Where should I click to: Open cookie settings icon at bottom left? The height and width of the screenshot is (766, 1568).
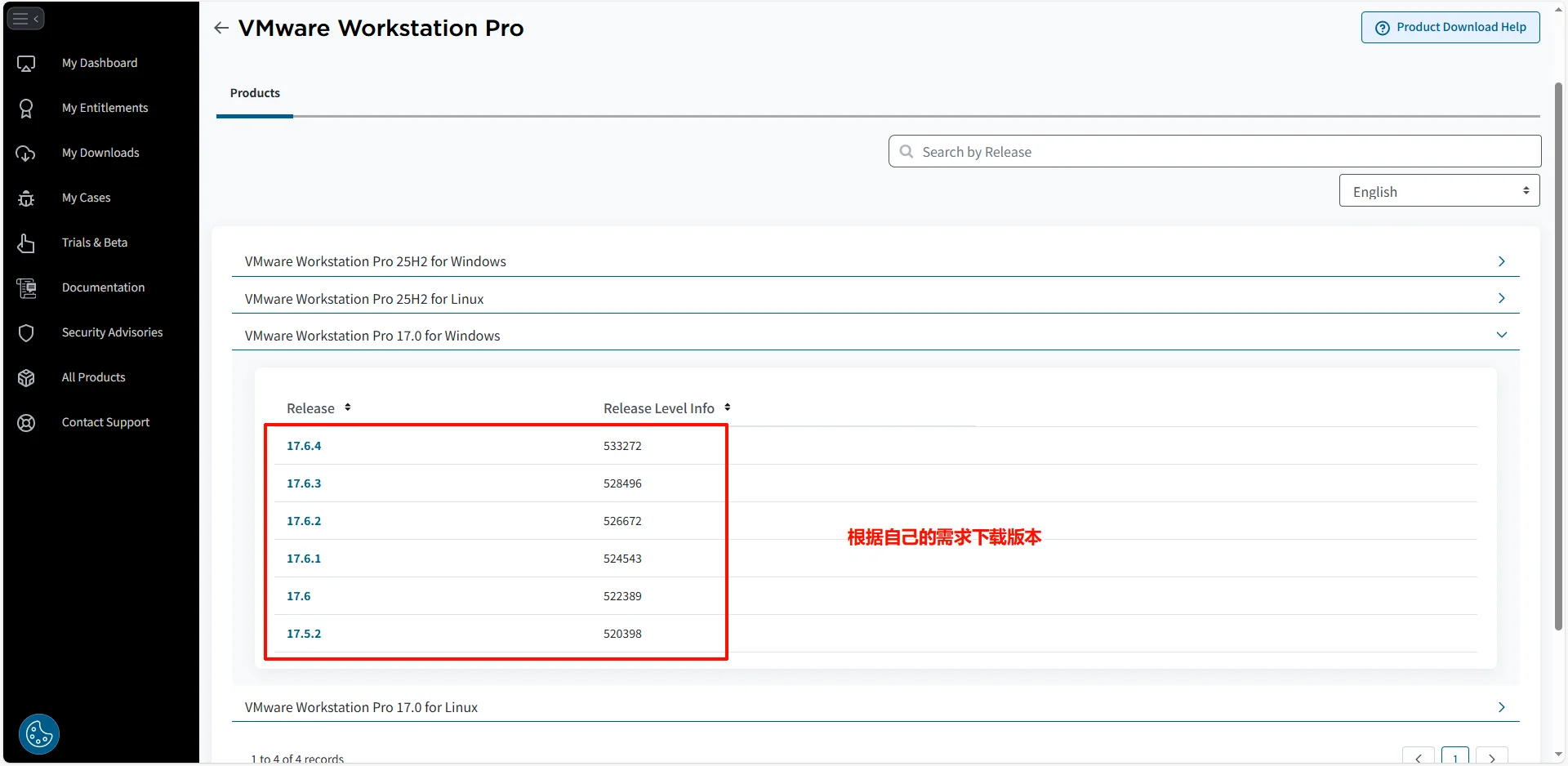point(39,733)
